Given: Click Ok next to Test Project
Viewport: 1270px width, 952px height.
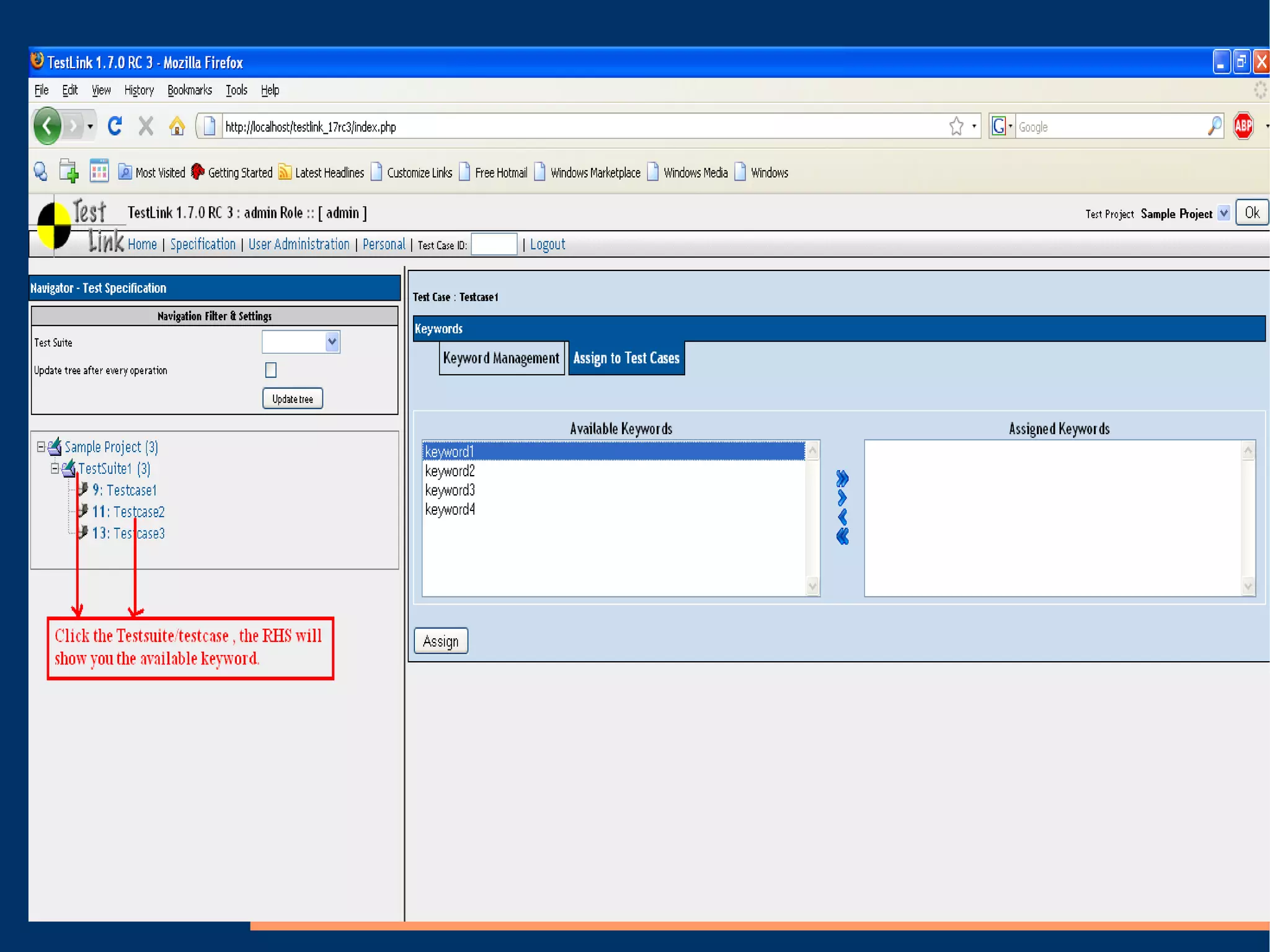Looking at the screenshot, I should [1252, 213].
